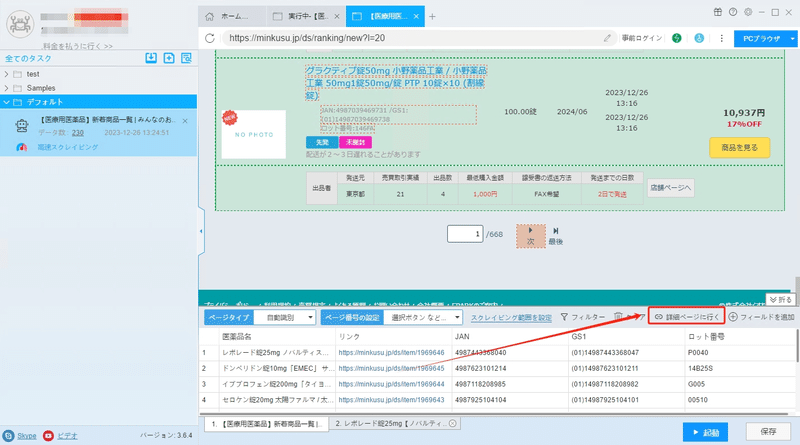Close the 実行中 tab
Screen dimensions: 800x445
[337, 16]
